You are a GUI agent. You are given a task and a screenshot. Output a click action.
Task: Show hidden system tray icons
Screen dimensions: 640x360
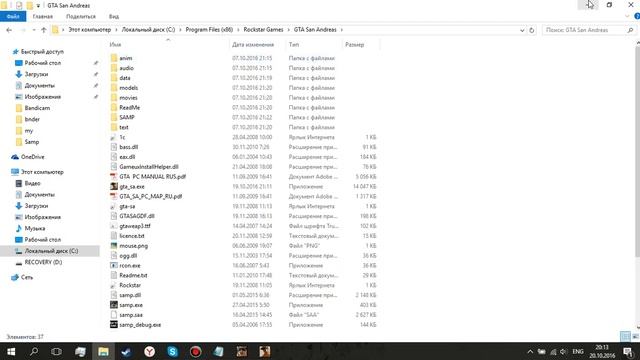click(x=530, y=351)
